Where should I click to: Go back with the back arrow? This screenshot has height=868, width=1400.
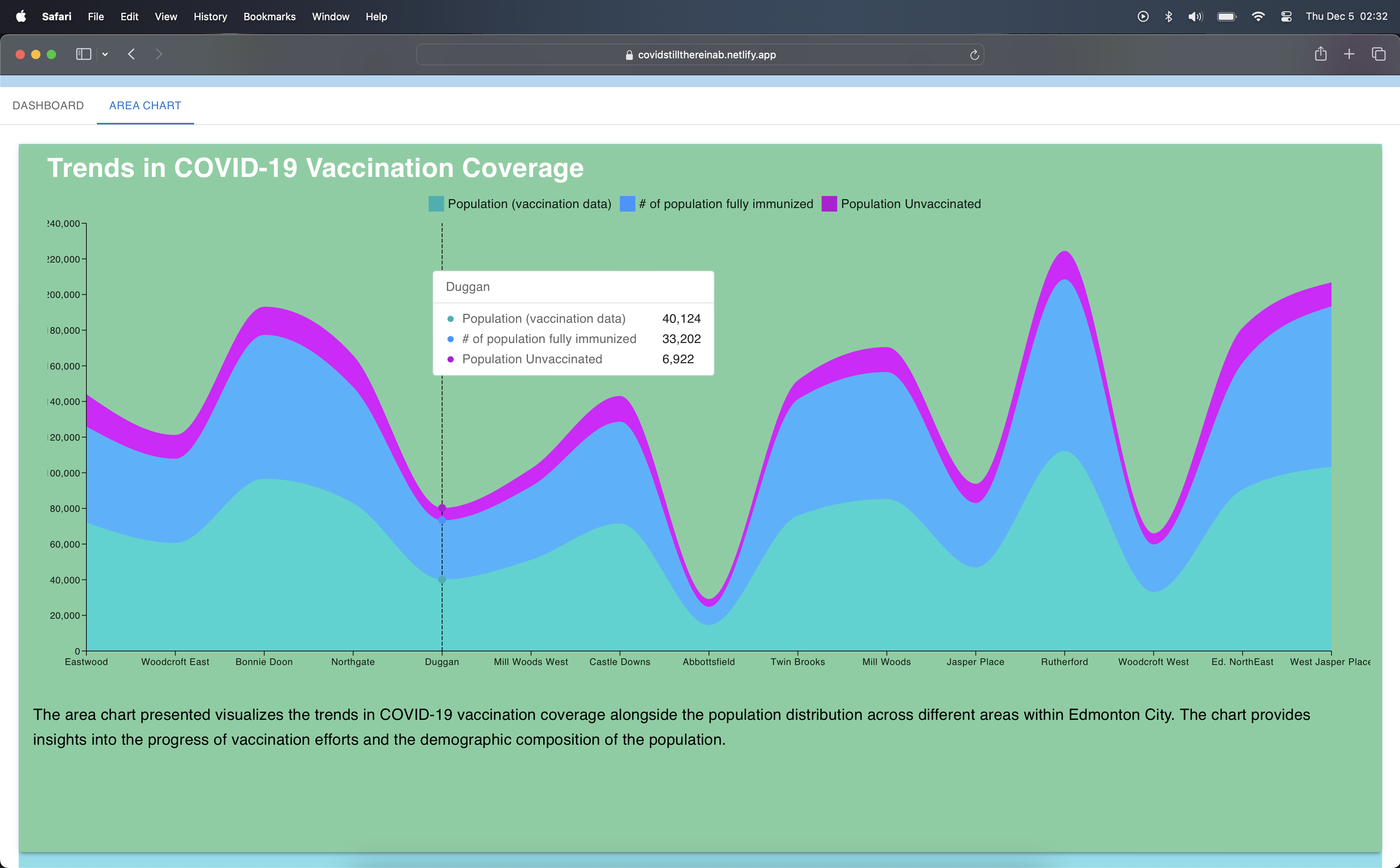click(x=132, y=54)
